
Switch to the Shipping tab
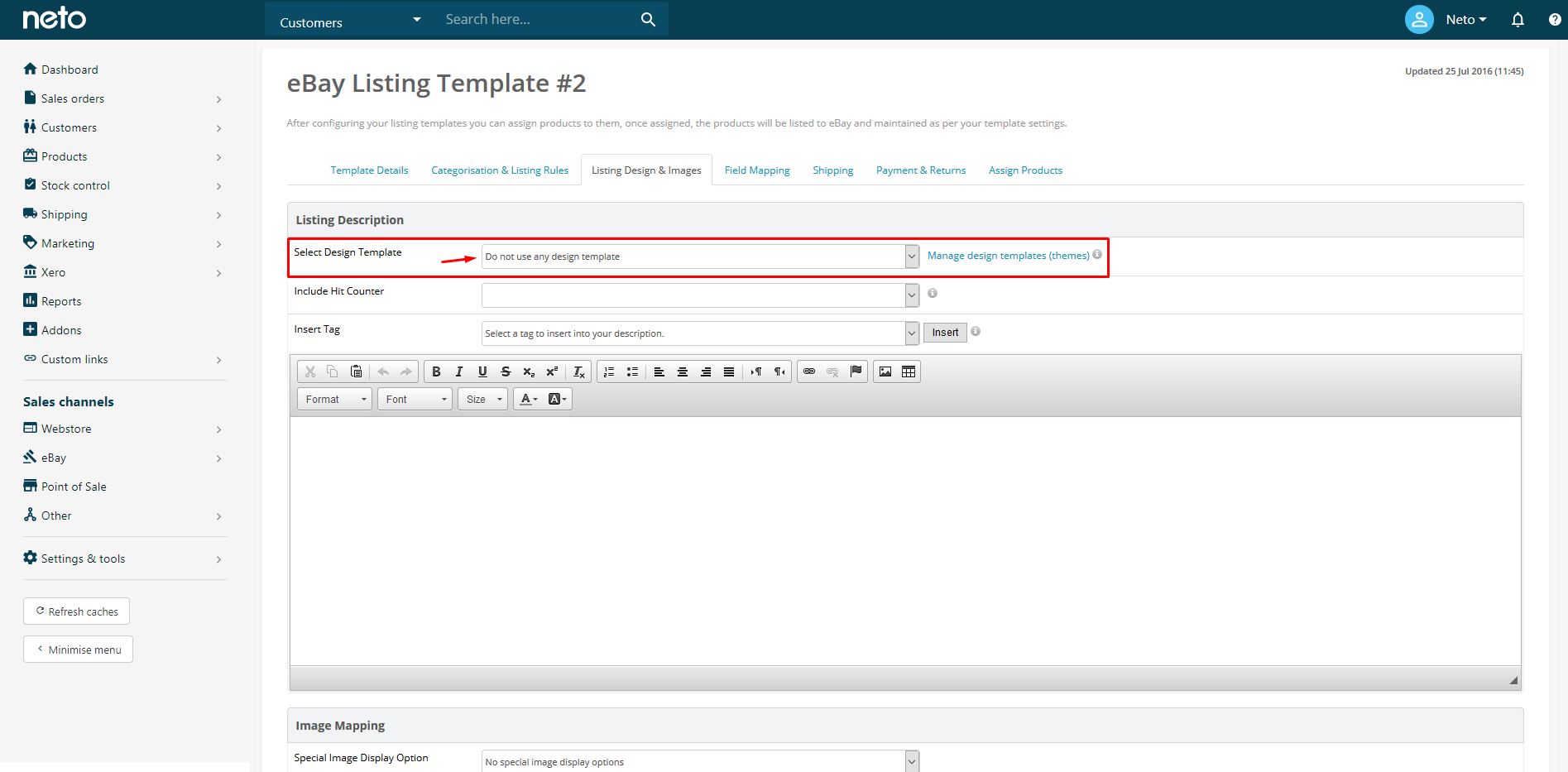(832, 170)
